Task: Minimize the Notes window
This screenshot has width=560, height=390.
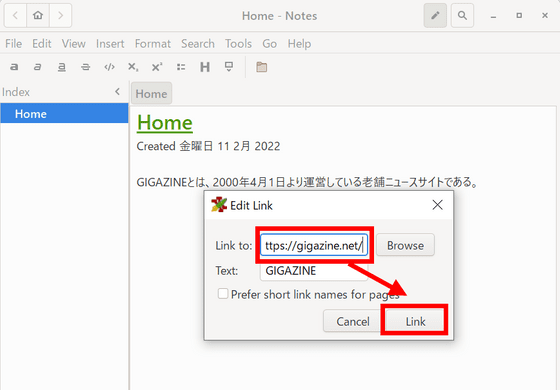Action: (493, 16)
